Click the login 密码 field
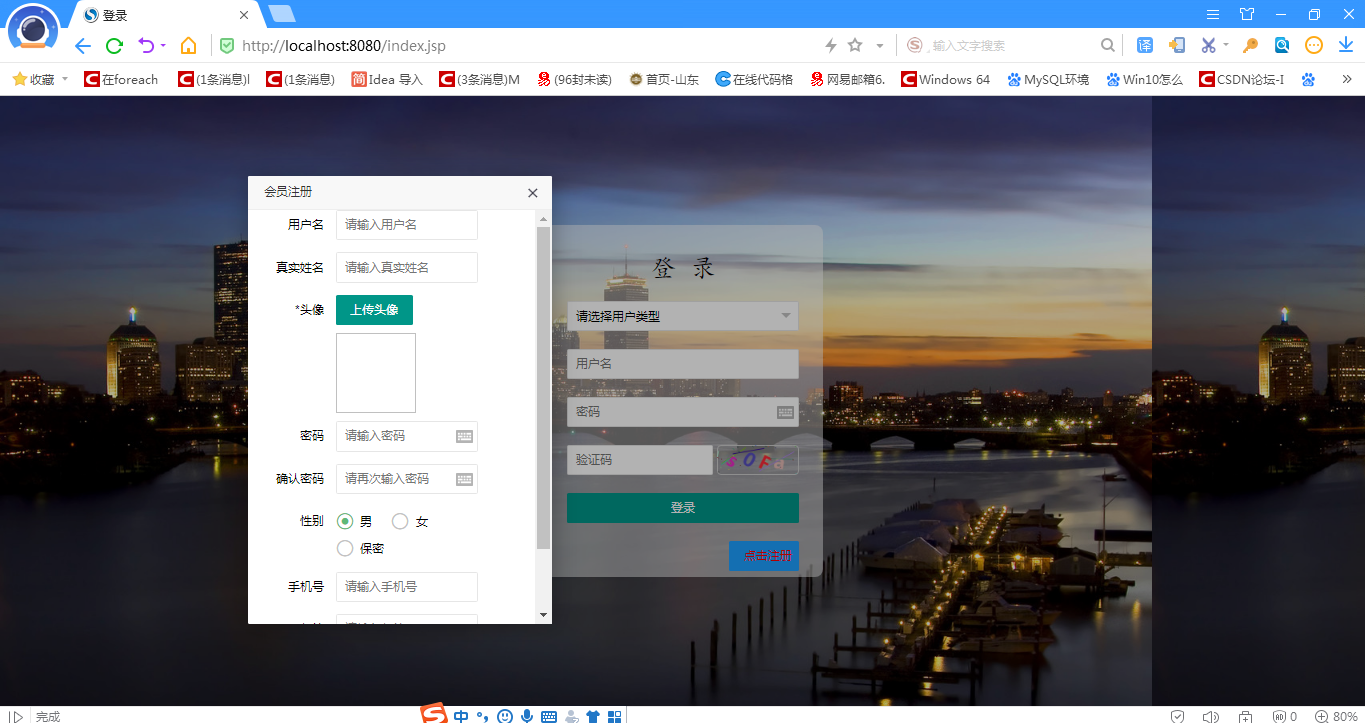Screen dimensions: 1365x723 (683, 412)
